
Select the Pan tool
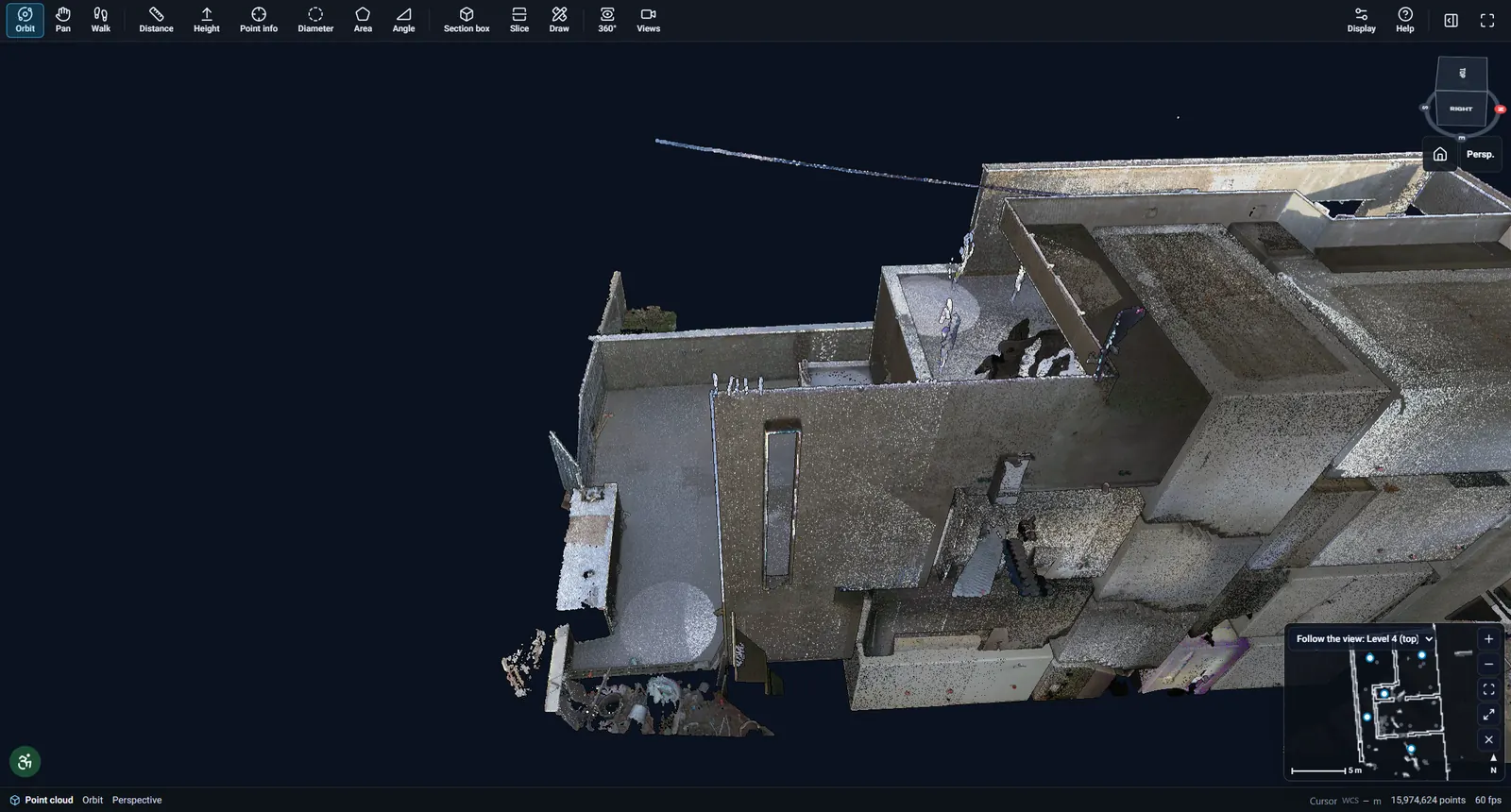62,20
